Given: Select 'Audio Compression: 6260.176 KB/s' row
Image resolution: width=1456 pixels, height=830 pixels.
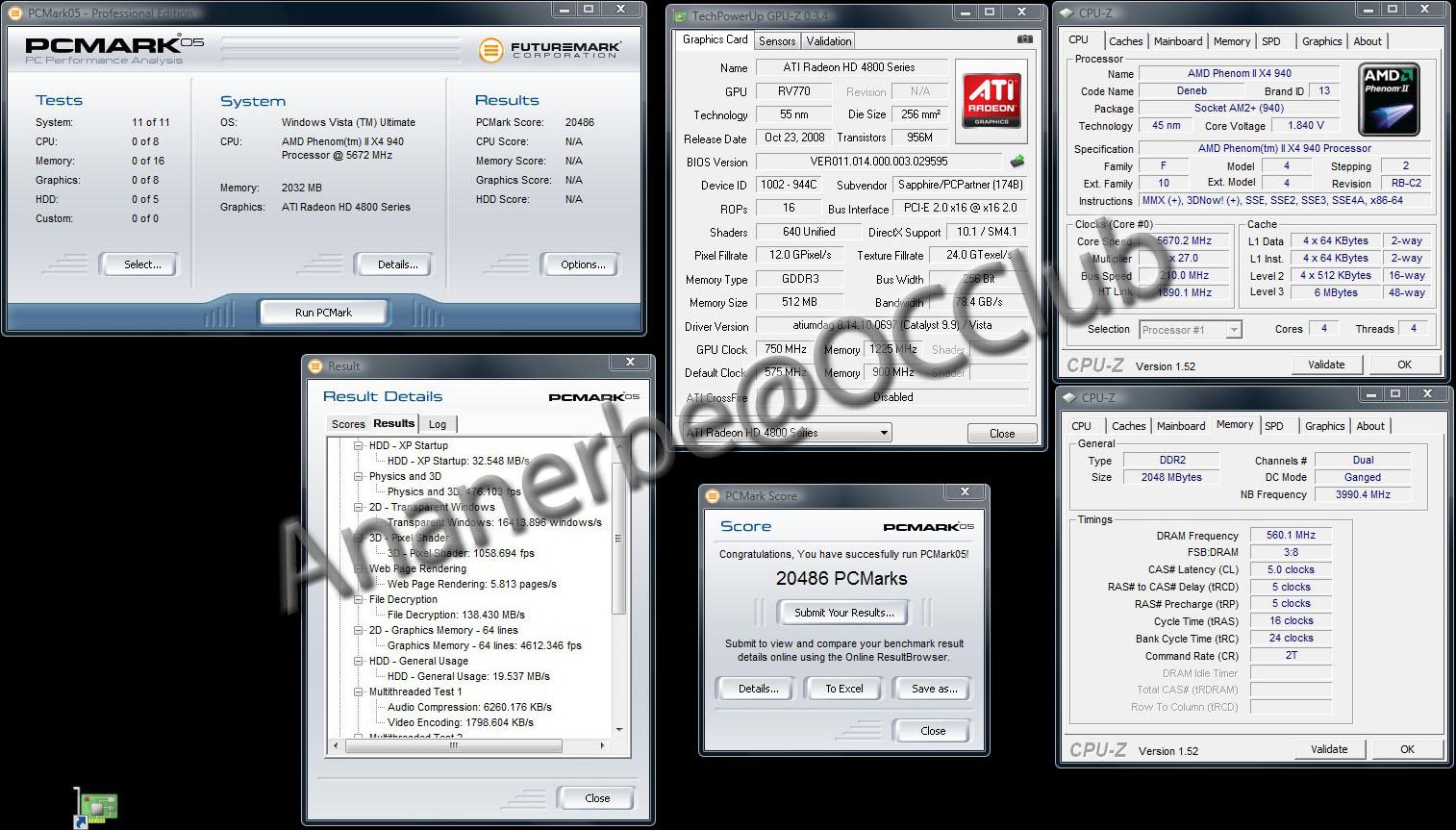Looking at the screenshot, I should coord(469,707).
